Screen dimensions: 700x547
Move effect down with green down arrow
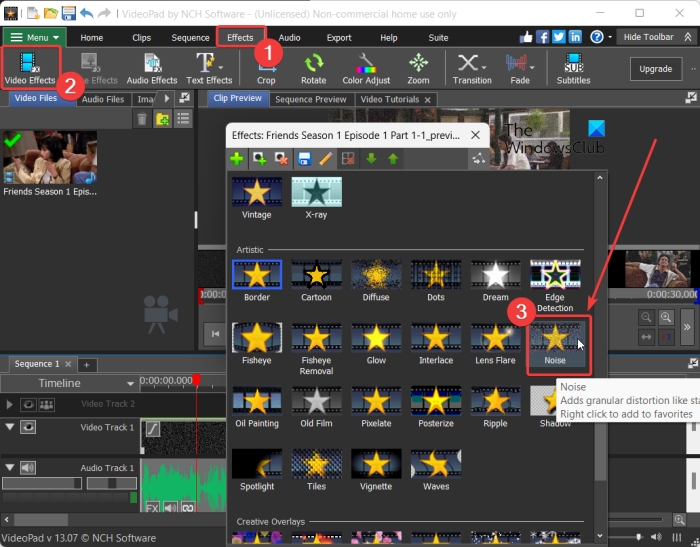(371, 159)
